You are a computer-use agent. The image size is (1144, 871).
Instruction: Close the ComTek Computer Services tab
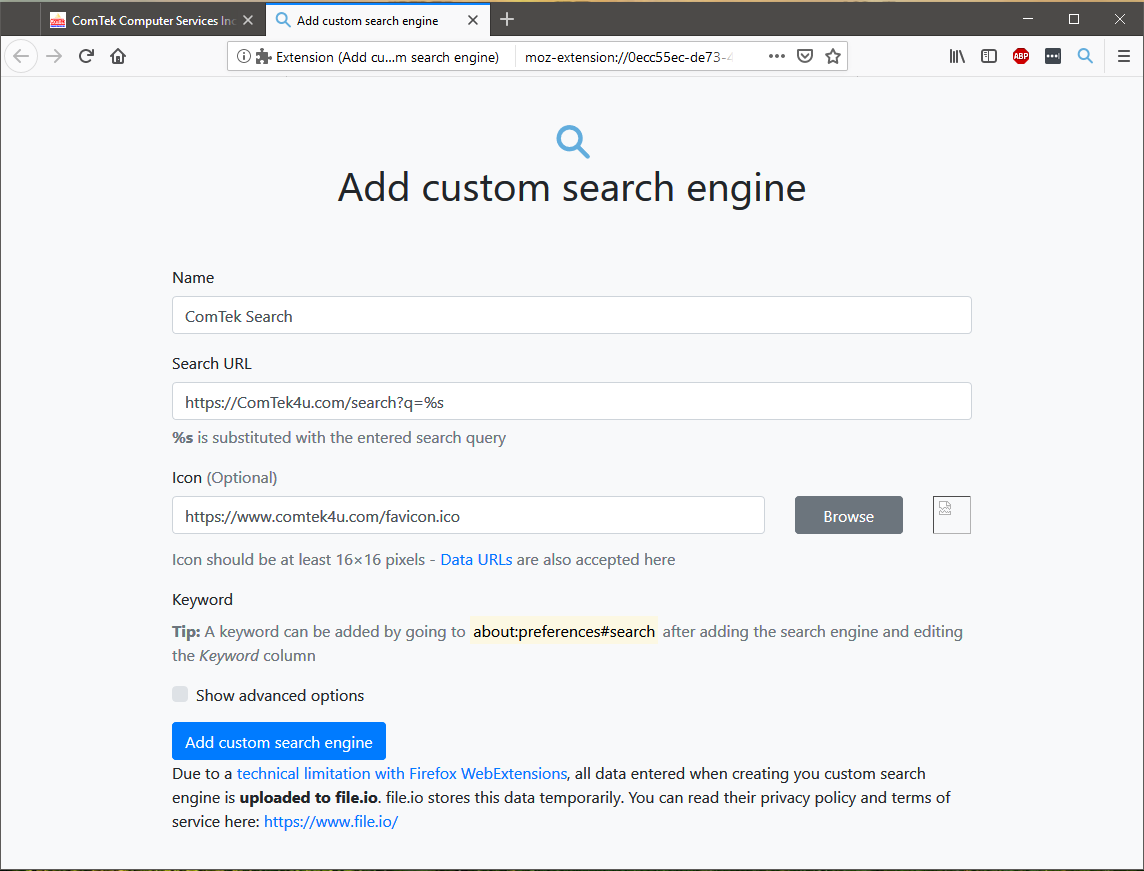(248, 20)
